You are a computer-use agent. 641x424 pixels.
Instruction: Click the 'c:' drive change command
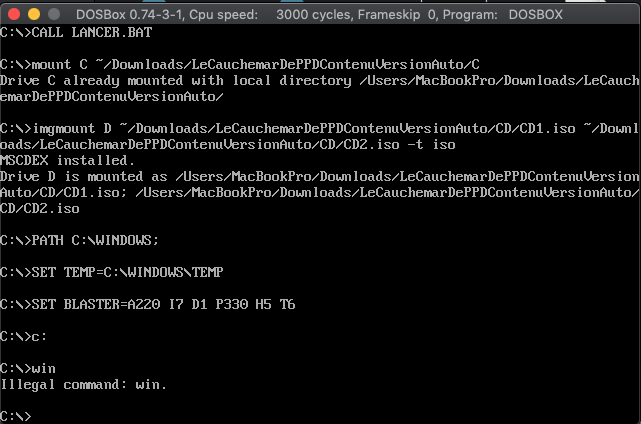click(24, 337)
